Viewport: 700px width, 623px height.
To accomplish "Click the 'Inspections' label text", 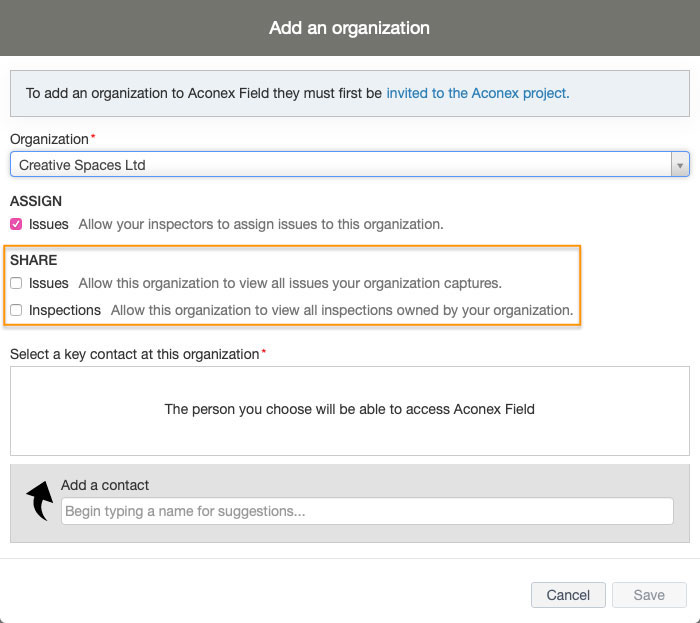I will (x=65, y=311).
